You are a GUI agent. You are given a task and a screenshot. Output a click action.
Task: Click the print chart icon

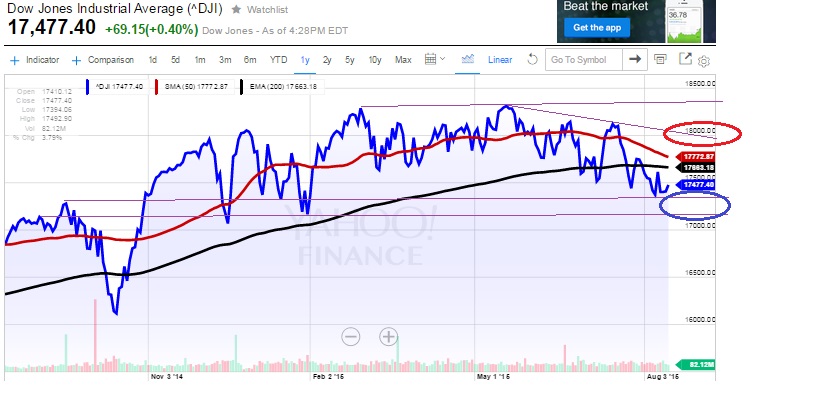[x=662, y=60]
